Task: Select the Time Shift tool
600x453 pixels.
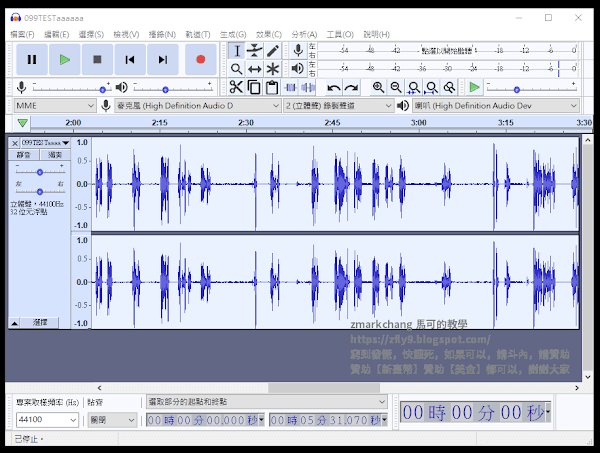Action: pyautogui.click(x=254, y=69)
